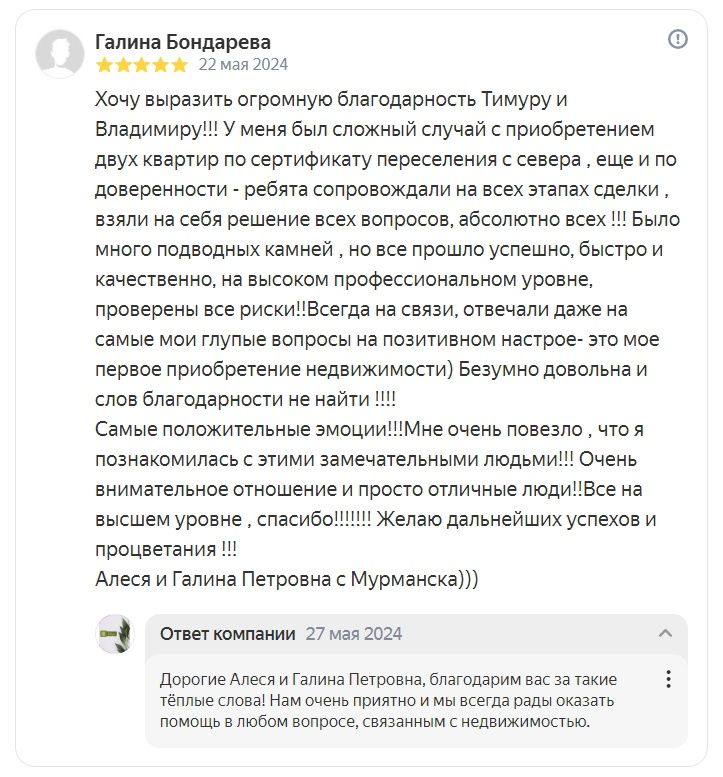Click the review line starting Хочу выразить

pyautogui.click(x=331, y=100)
